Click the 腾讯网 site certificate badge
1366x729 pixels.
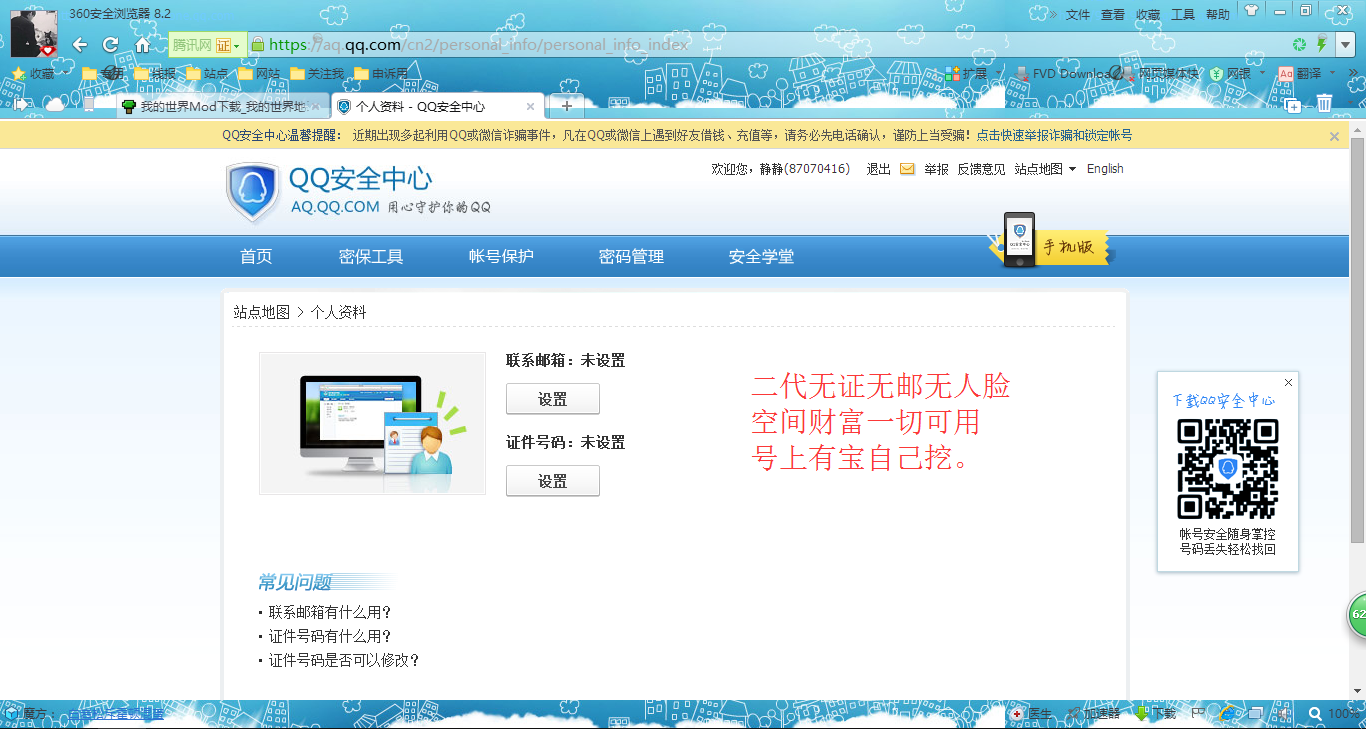205,45
